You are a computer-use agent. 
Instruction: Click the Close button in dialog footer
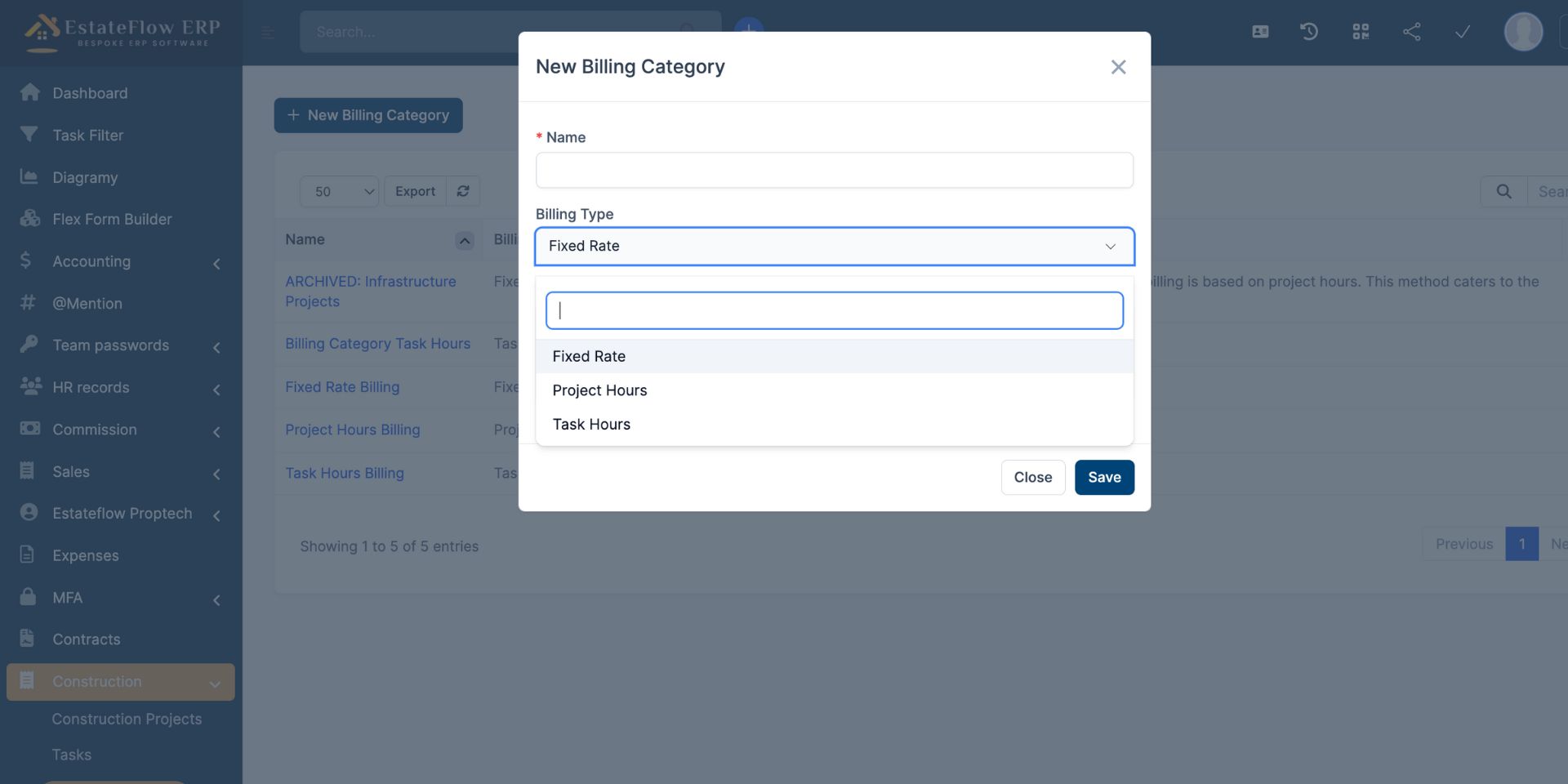[1032, 478]
